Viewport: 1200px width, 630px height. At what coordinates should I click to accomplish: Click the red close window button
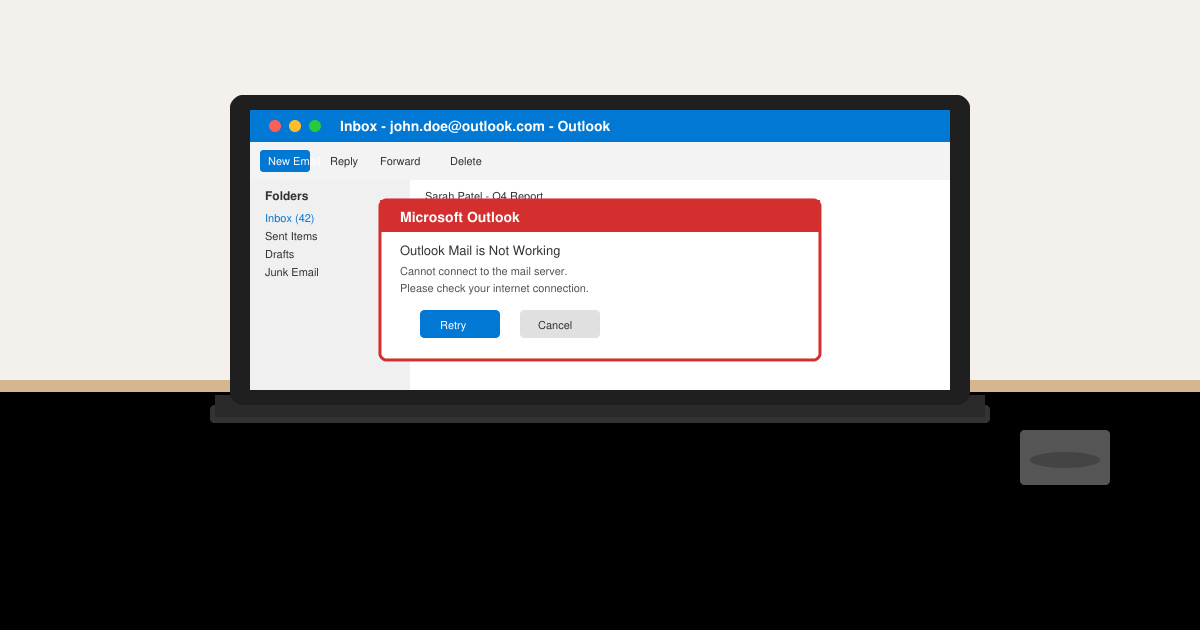275,126
